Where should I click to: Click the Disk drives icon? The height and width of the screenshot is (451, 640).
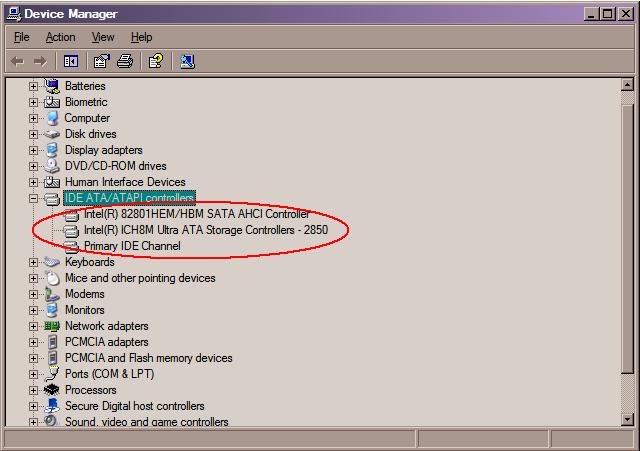pos(52,134)
